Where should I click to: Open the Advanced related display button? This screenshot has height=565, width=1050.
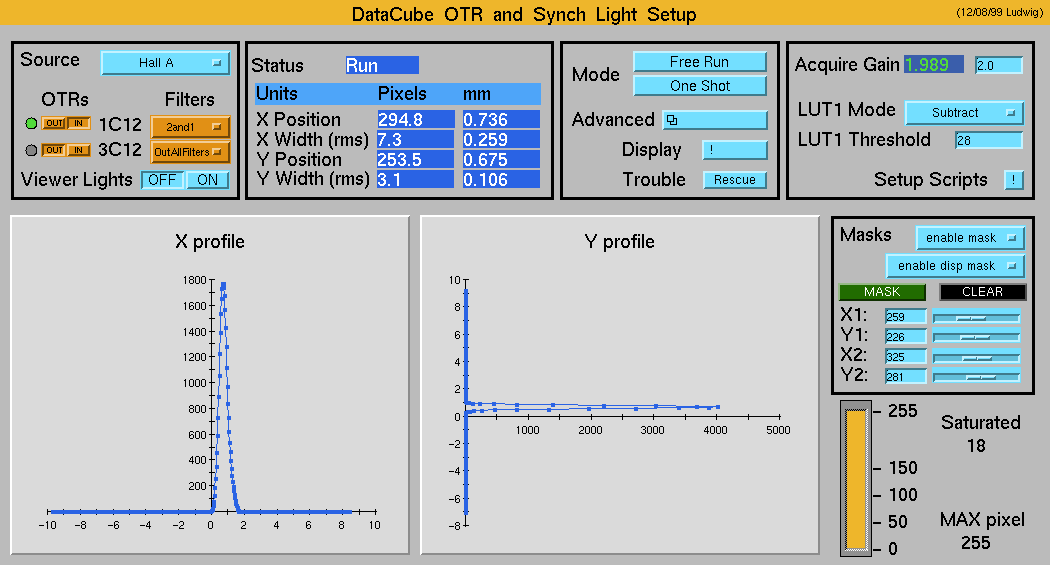tap(714, 120)
